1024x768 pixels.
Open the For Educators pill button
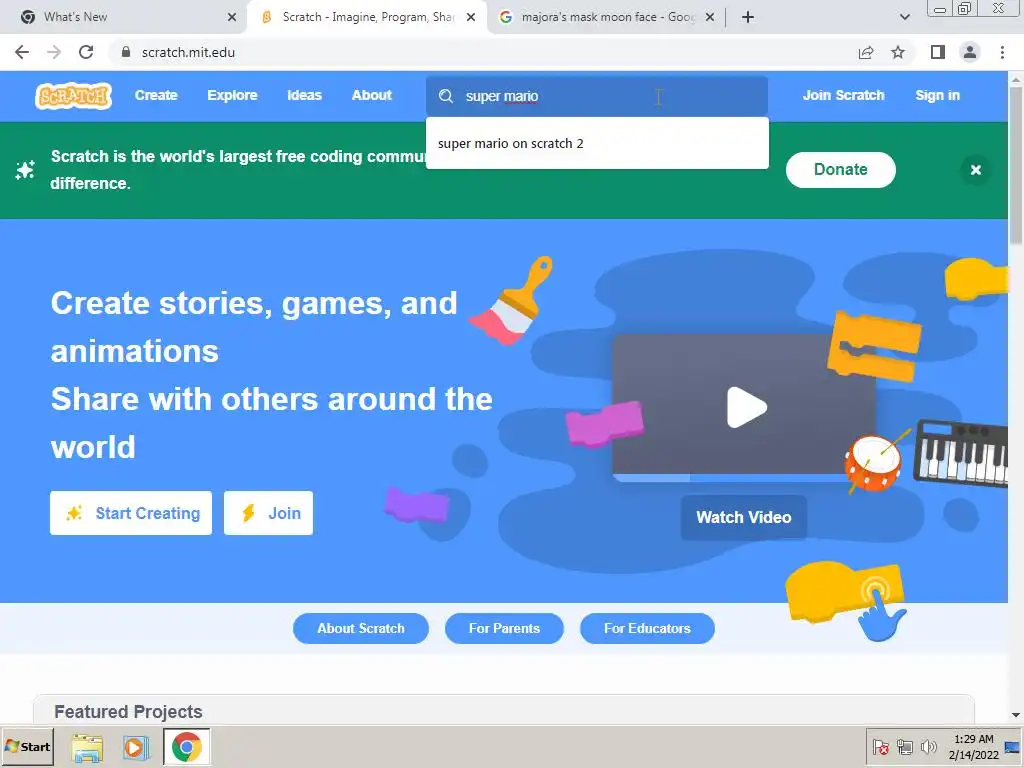click(647, 628)
